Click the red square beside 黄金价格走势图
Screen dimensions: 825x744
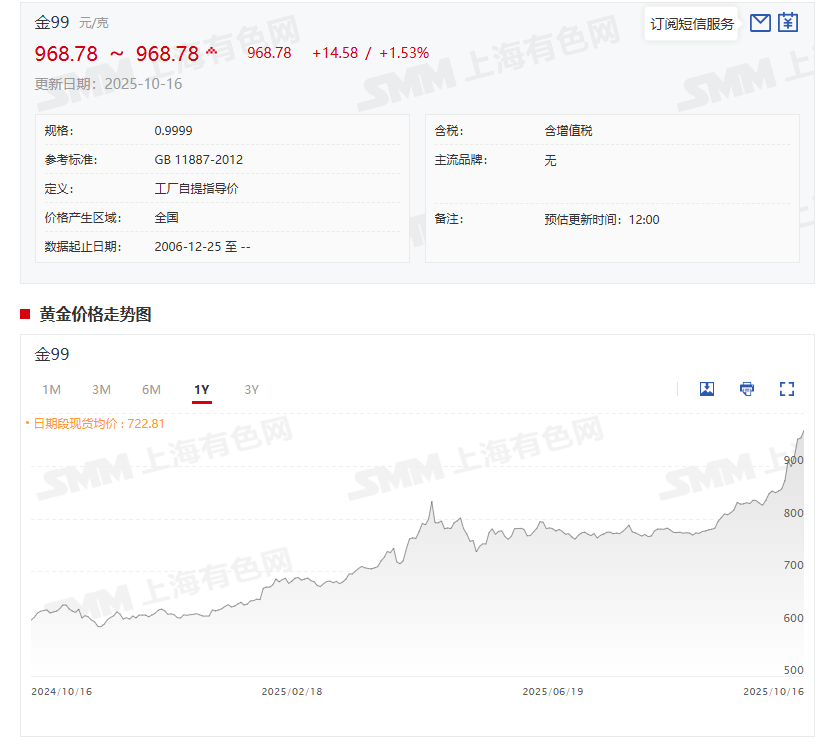[x=25, y=315]
